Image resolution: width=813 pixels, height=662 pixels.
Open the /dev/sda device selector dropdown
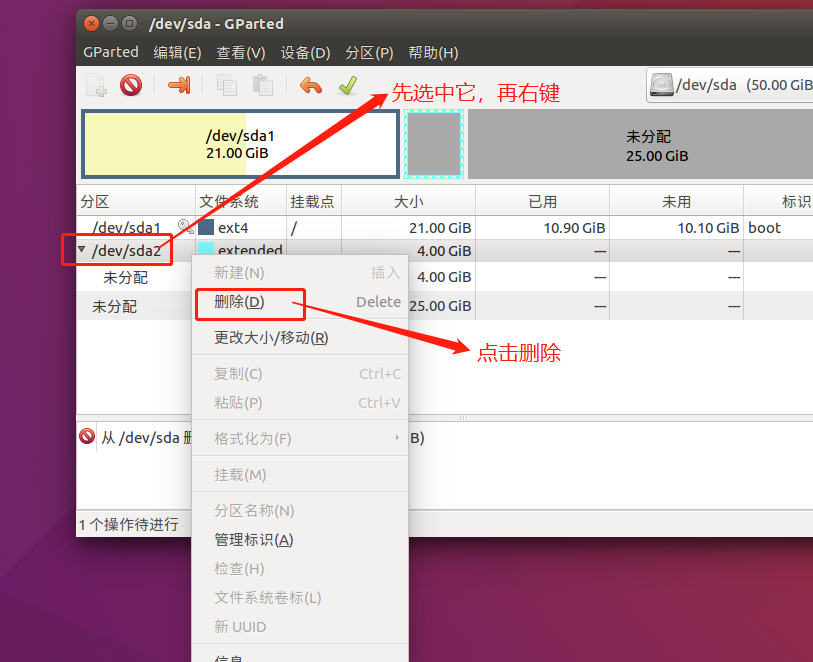pos(730,85)
